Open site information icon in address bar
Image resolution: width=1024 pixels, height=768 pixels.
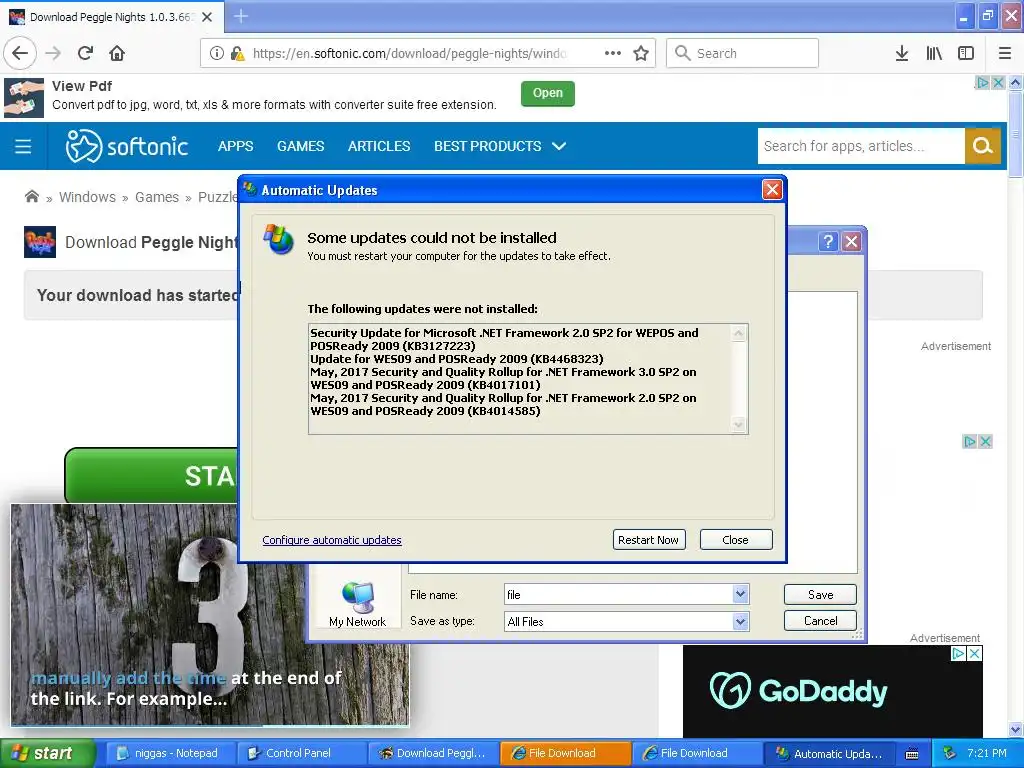tap(217, 54)
